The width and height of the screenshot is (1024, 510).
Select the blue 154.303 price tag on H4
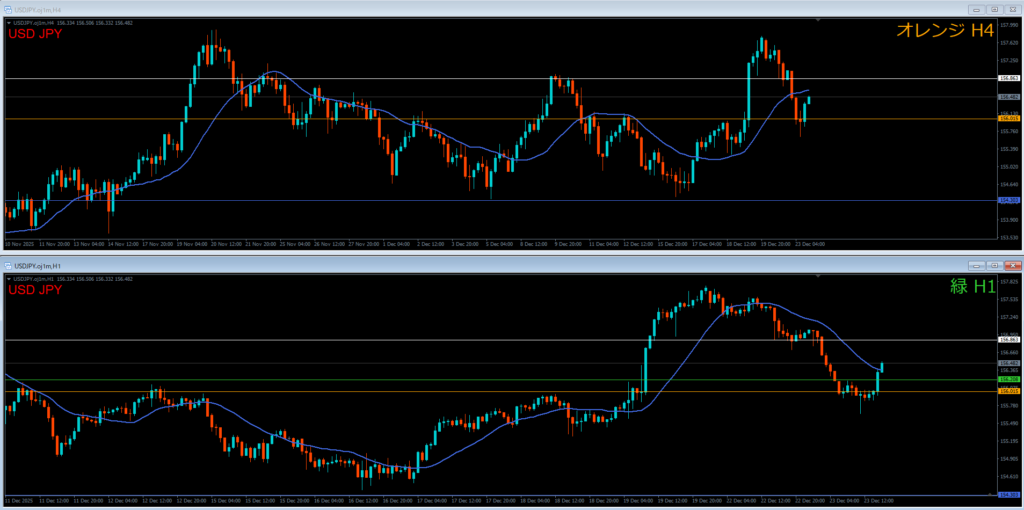(1008, 200)
